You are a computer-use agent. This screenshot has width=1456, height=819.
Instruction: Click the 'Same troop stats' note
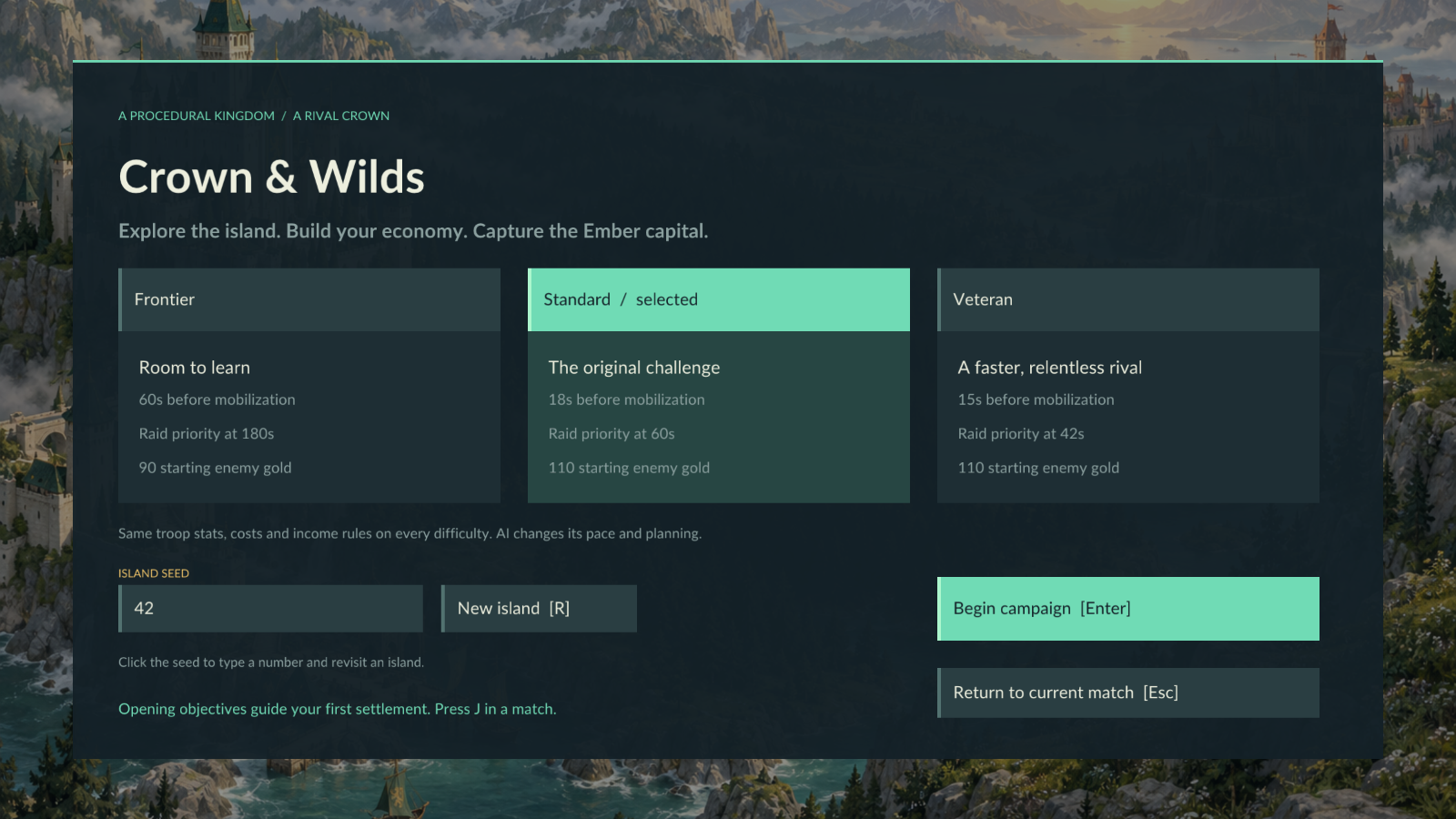click(x=409, y=533)
